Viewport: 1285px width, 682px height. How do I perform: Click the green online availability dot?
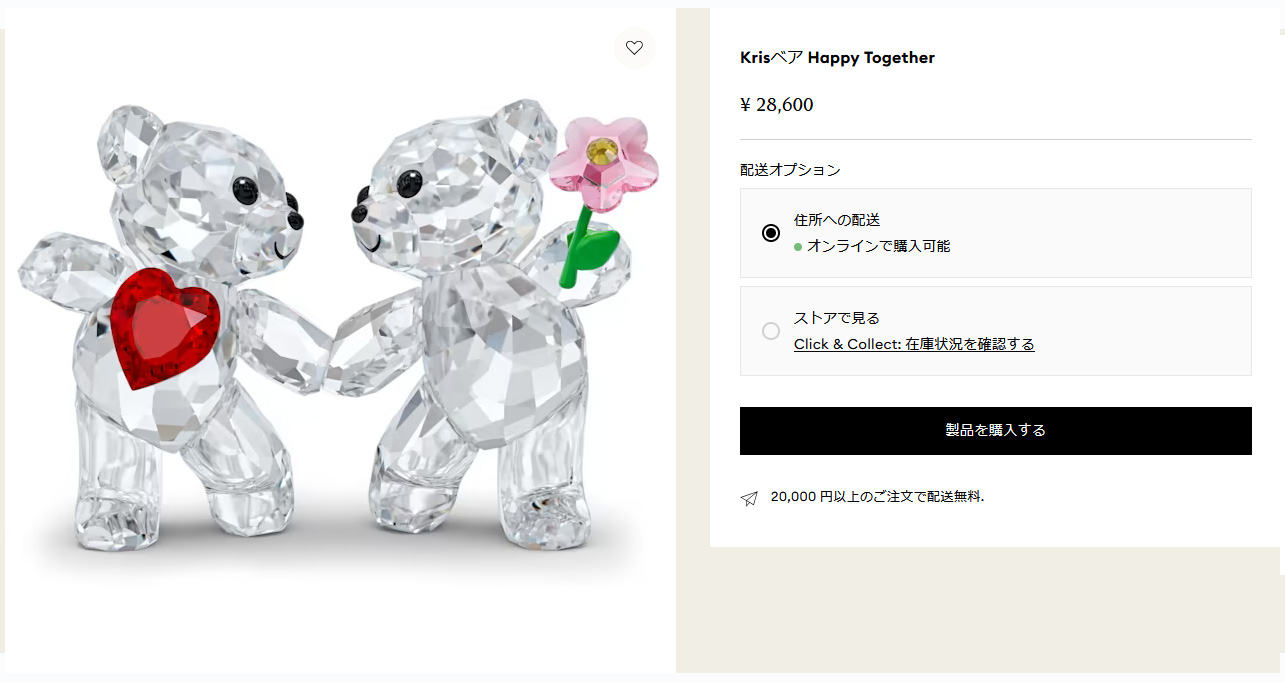pos(797,245)
